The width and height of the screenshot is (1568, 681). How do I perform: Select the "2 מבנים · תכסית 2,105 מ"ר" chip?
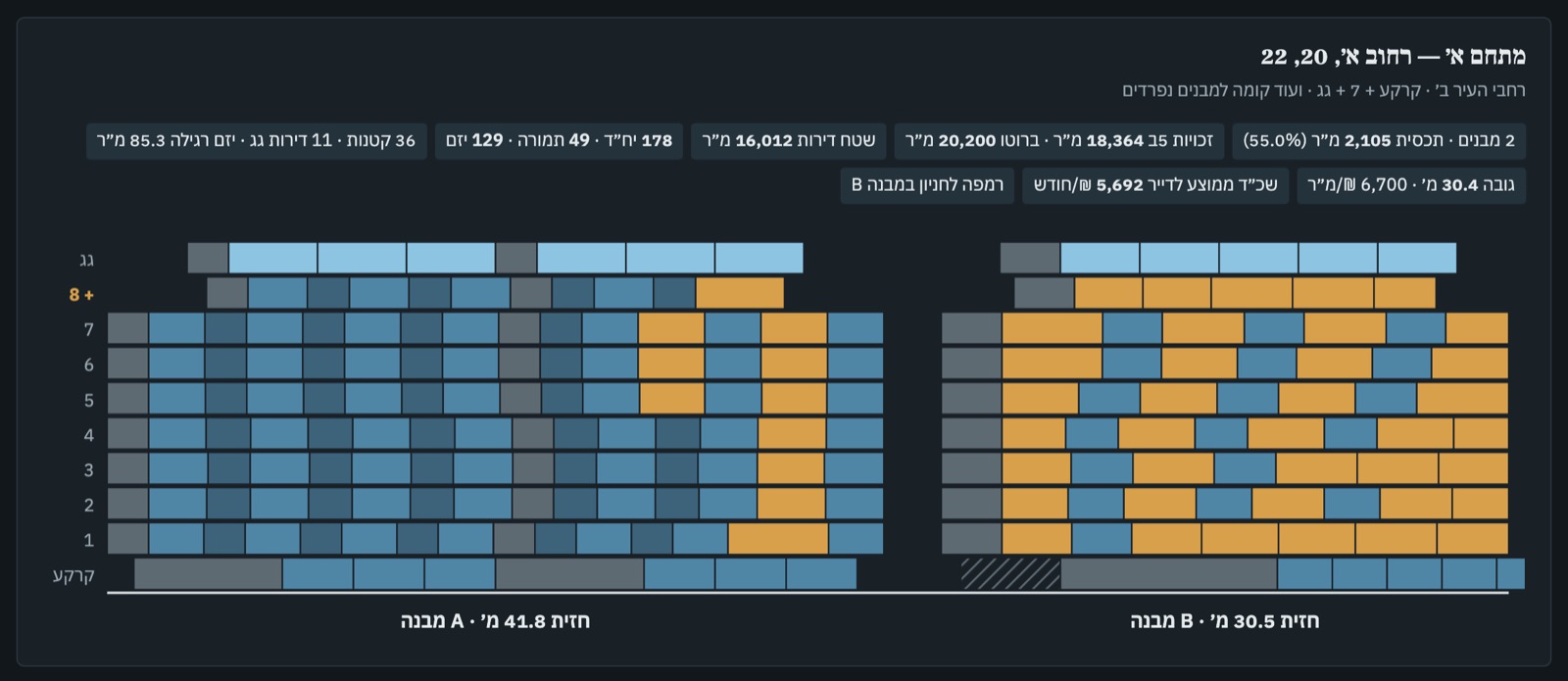(1379, 141)
